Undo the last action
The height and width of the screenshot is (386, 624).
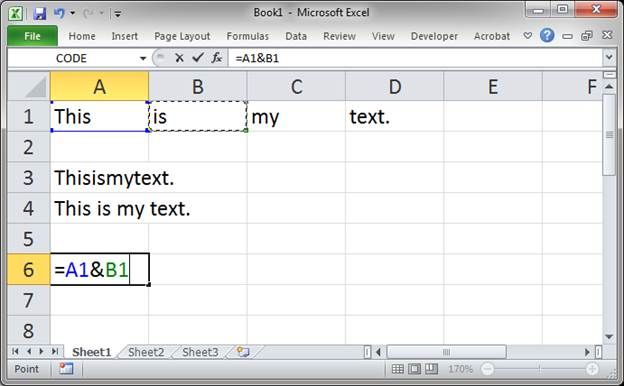pos(59,13)
